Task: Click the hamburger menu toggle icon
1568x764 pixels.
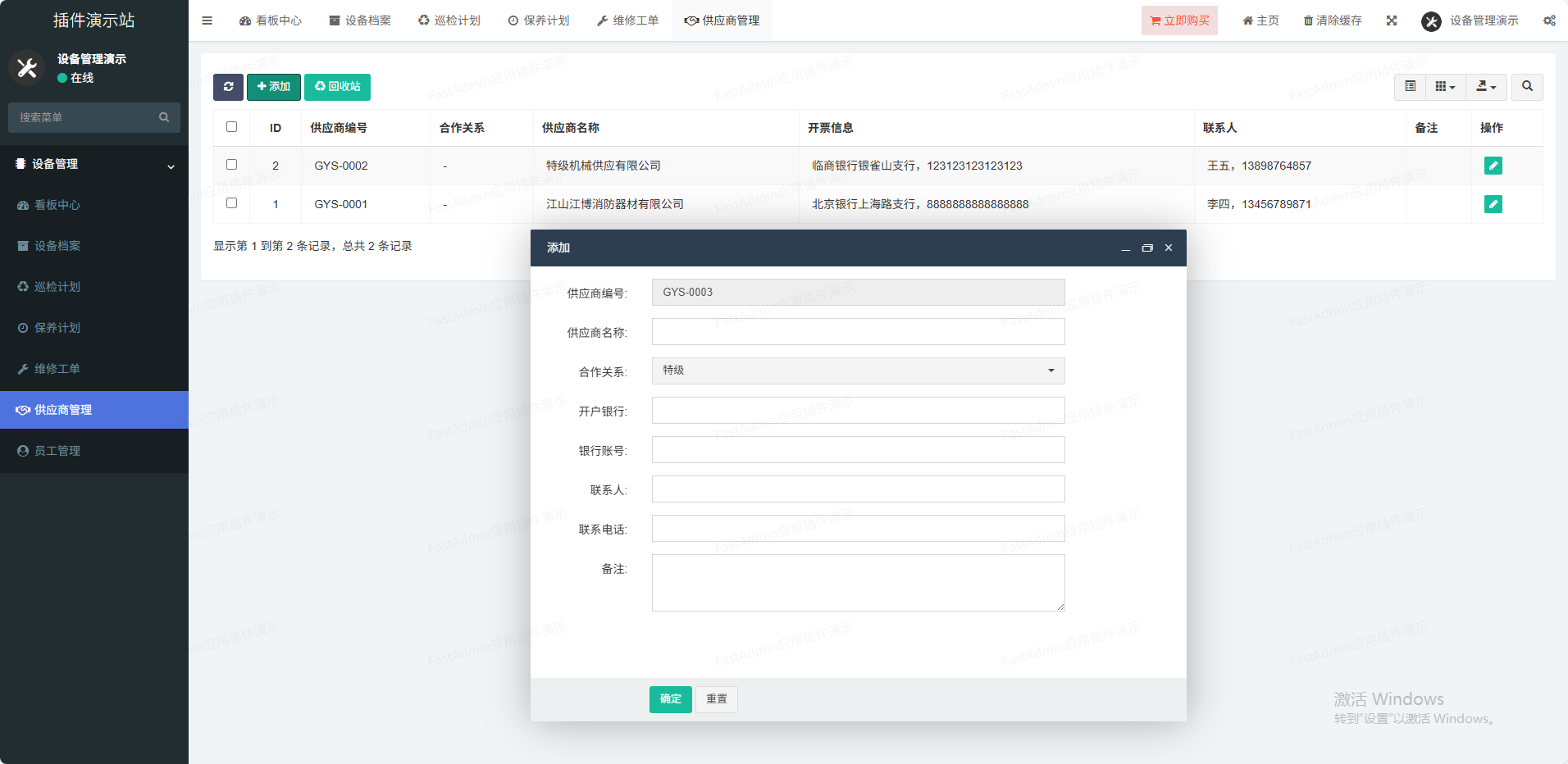Action: point(207,20)
